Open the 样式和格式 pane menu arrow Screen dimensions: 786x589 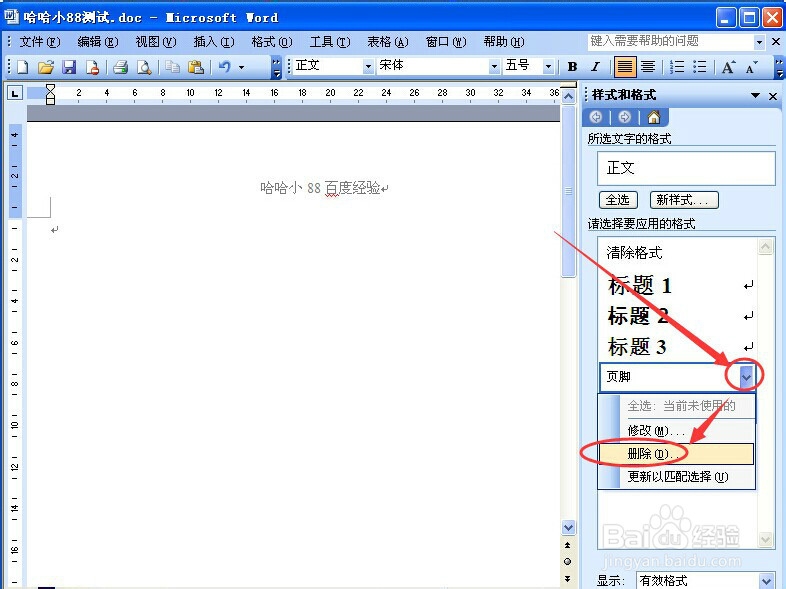[x=755, y=95]
